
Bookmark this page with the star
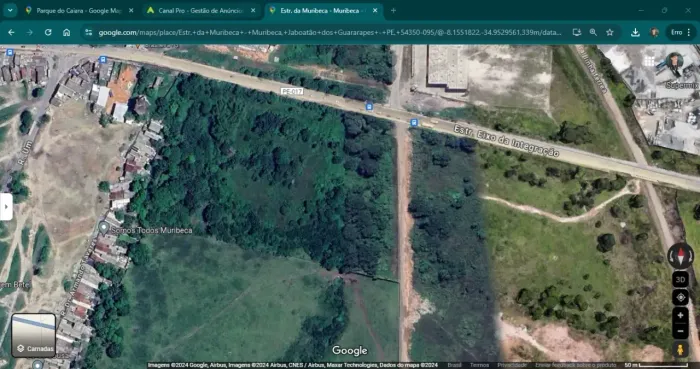coord(609,32)
